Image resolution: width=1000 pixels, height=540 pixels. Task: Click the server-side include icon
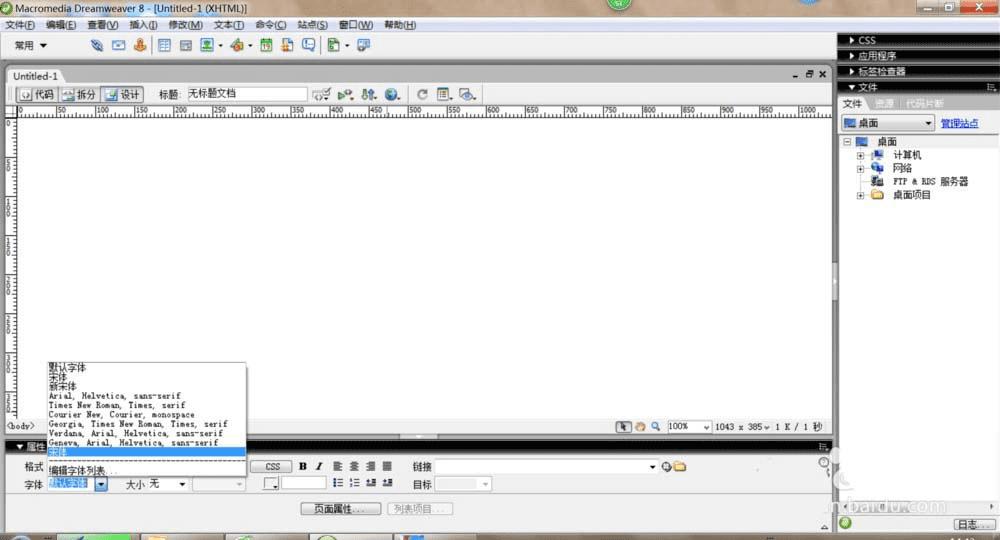pos(287,45)
